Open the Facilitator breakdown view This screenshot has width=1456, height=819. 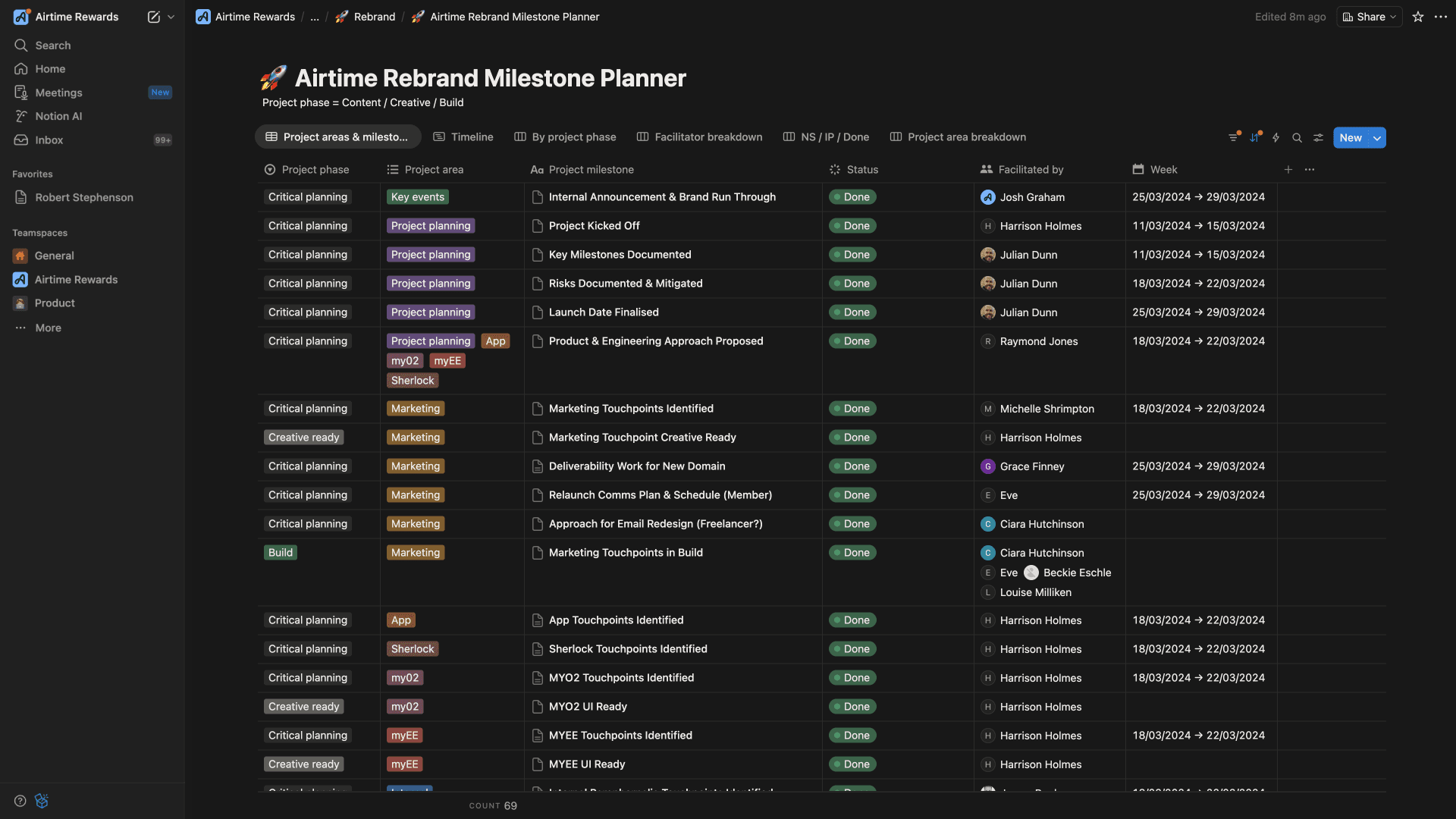point(698,137)
